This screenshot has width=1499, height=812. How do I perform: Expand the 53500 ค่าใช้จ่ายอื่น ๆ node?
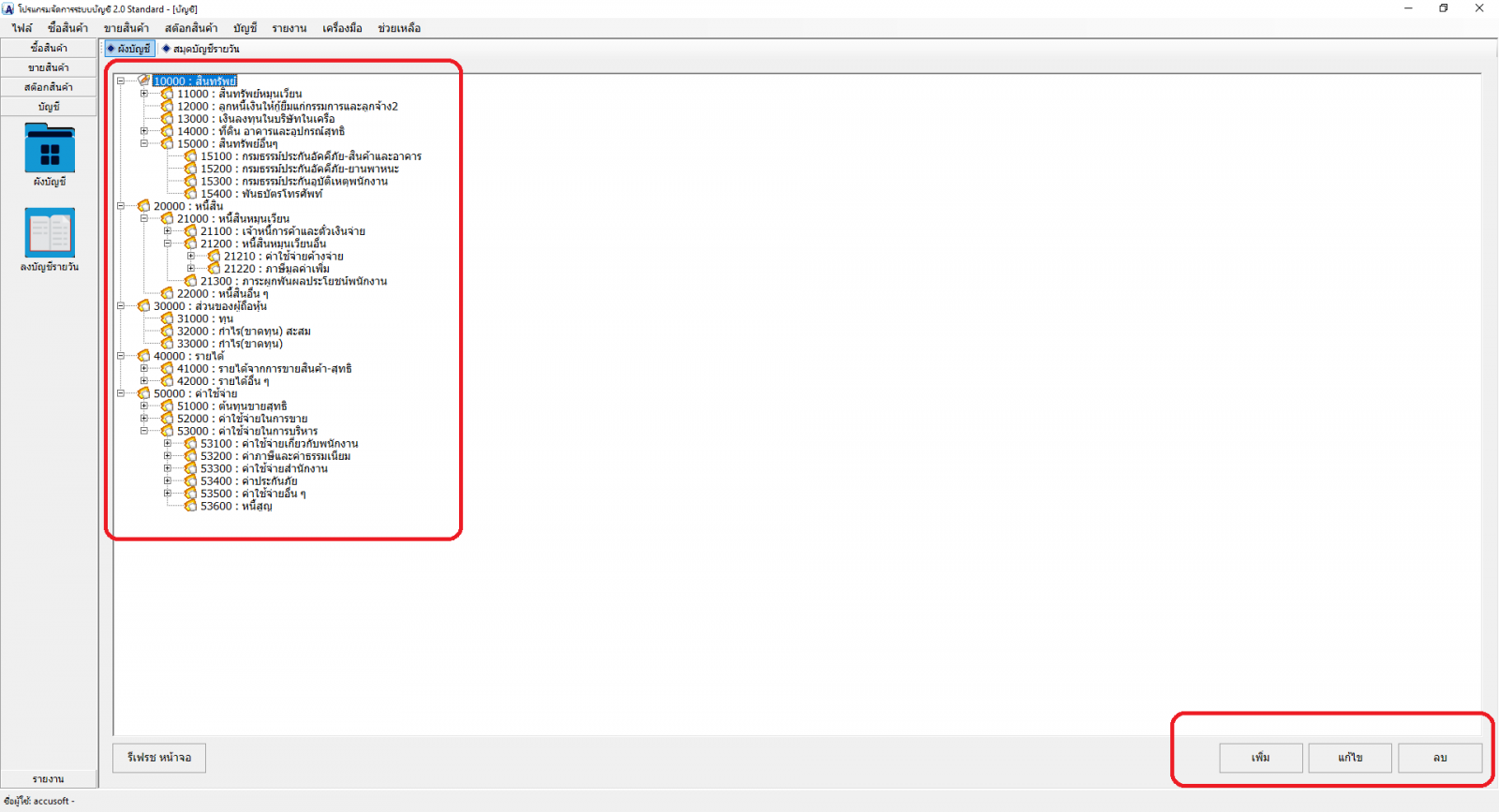pos(168,494)
